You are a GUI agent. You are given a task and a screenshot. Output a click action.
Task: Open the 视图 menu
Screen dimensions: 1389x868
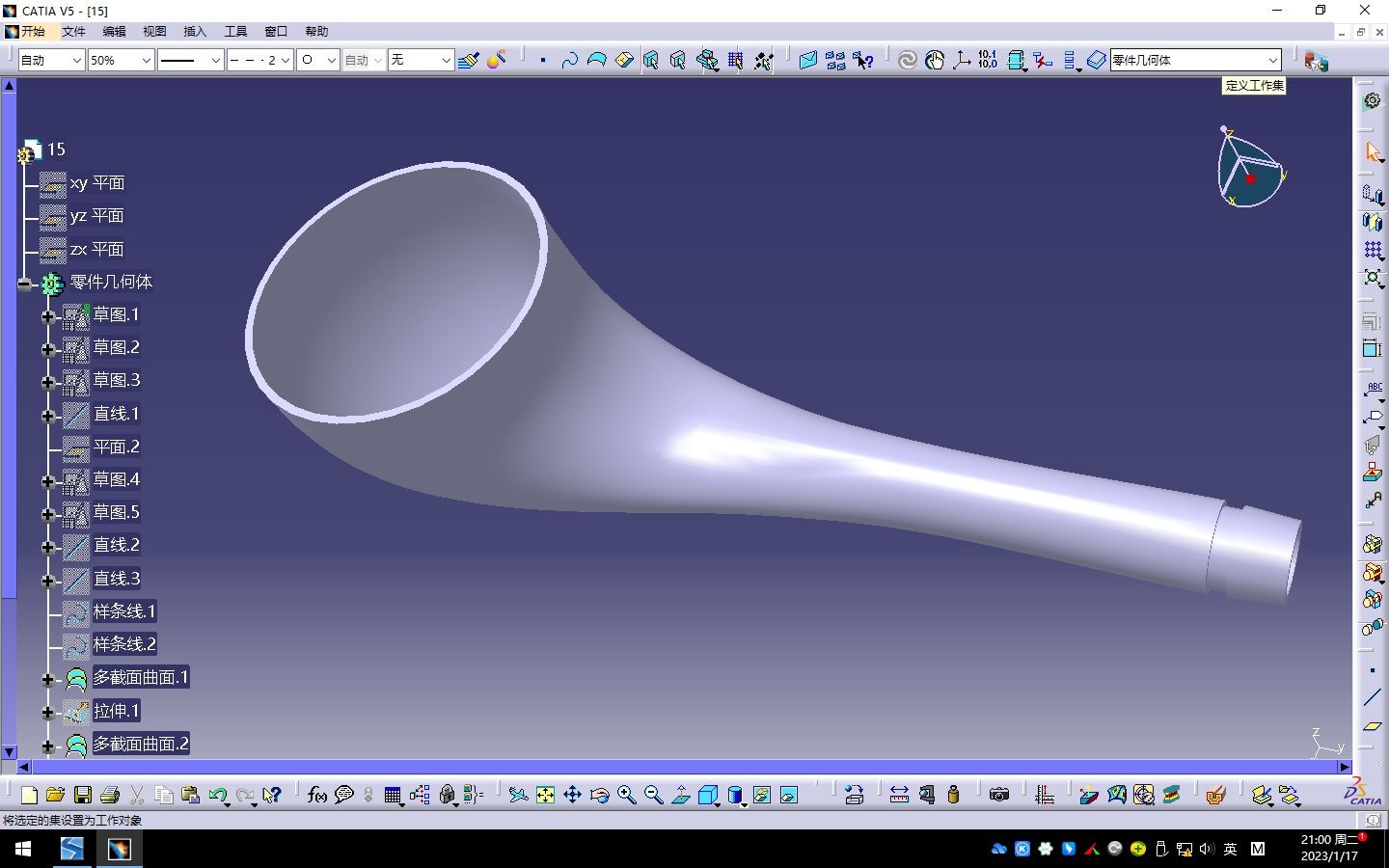pyautogui.click(x=154, y=32)
